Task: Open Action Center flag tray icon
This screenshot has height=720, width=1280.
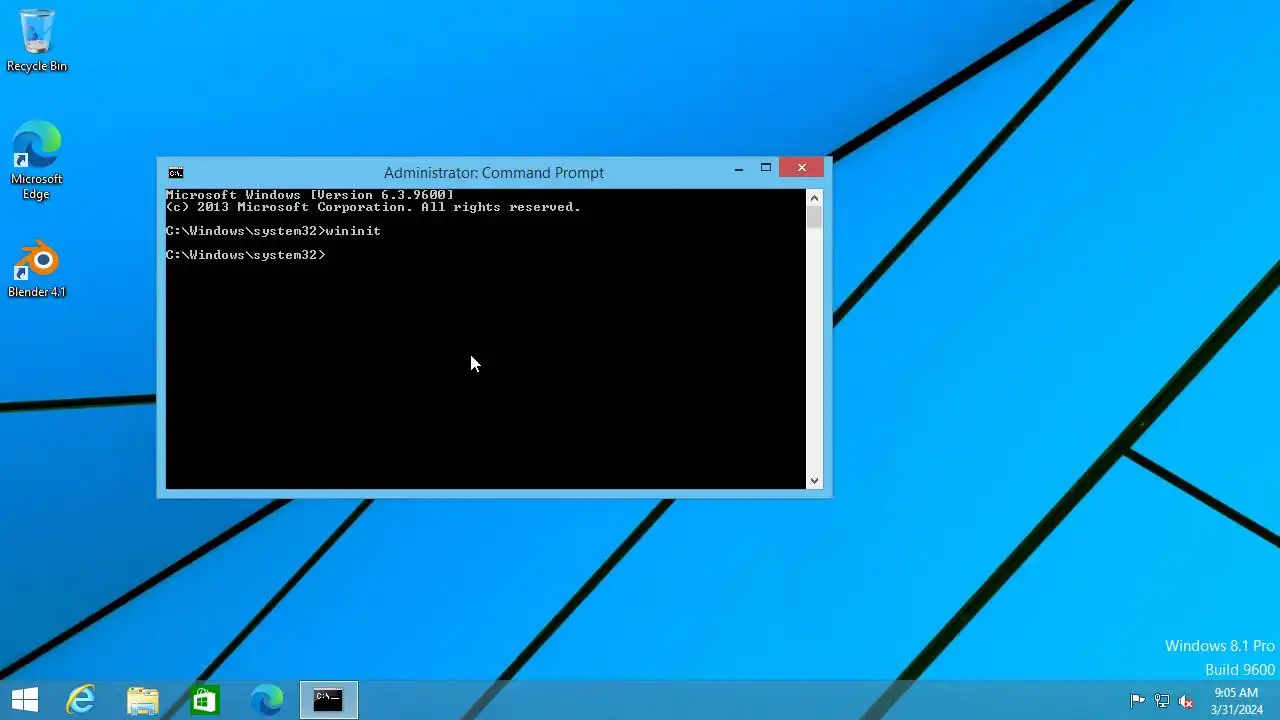Action: [1137, 701]
